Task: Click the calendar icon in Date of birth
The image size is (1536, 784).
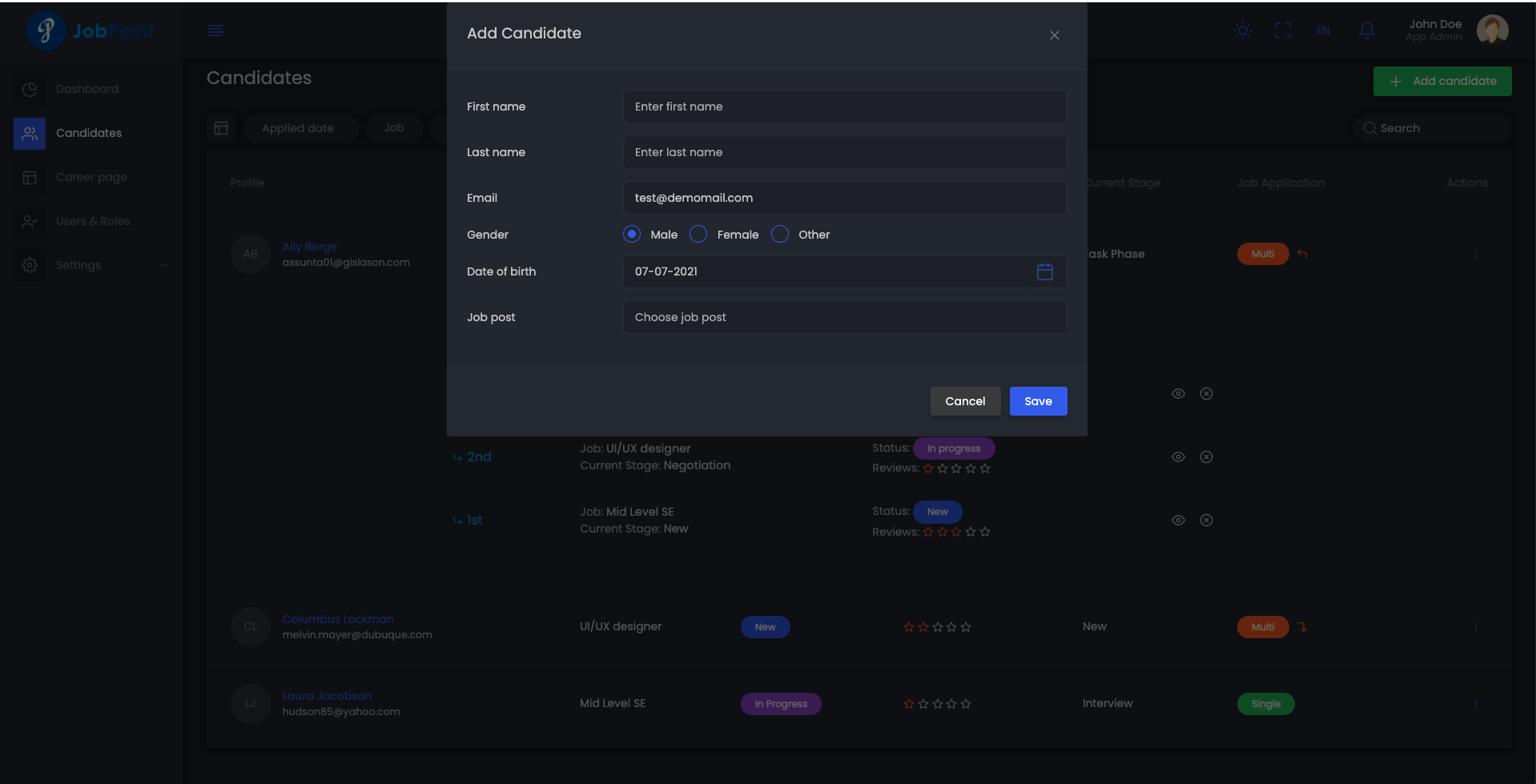Action: click(x=1044, y=271)
